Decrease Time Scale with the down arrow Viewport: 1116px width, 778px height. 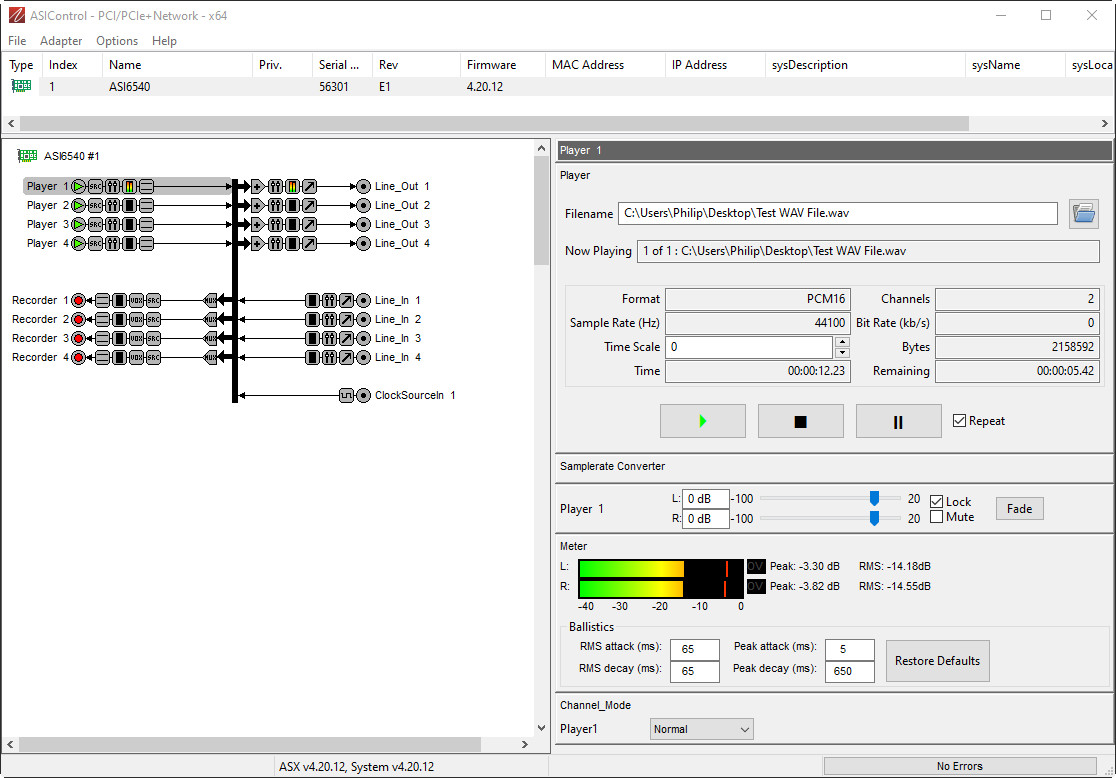click(x=842, y=352)
